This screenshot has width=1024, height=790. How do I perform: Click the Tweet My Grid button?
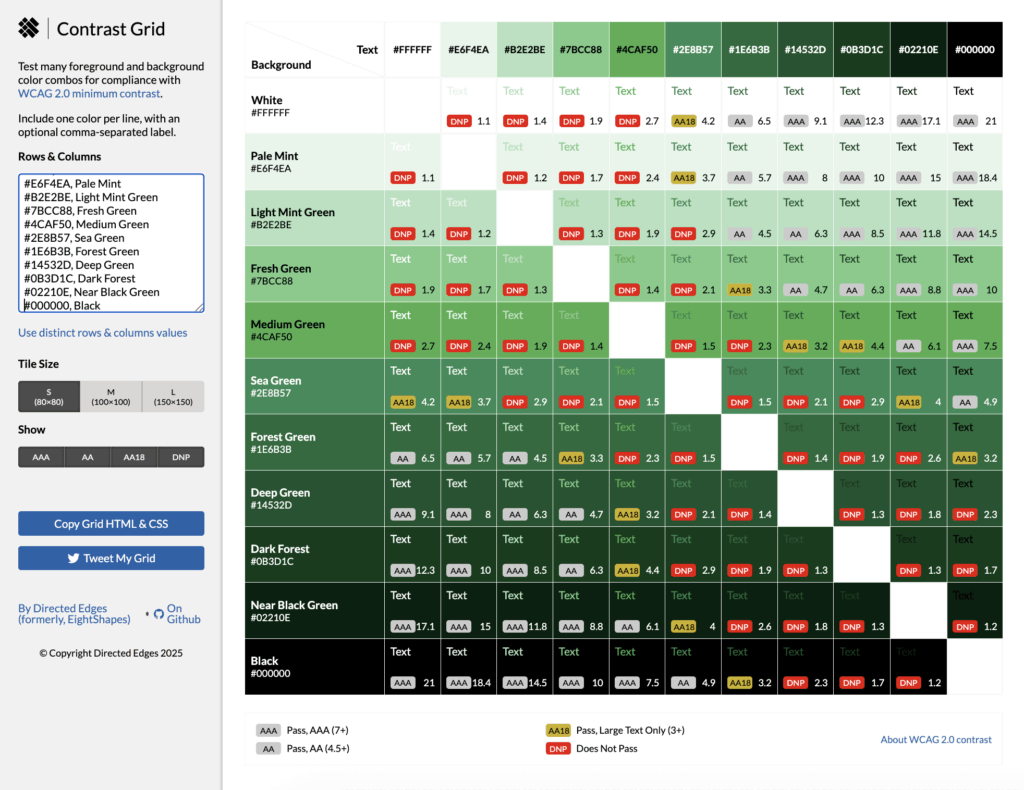pos(111,560)
